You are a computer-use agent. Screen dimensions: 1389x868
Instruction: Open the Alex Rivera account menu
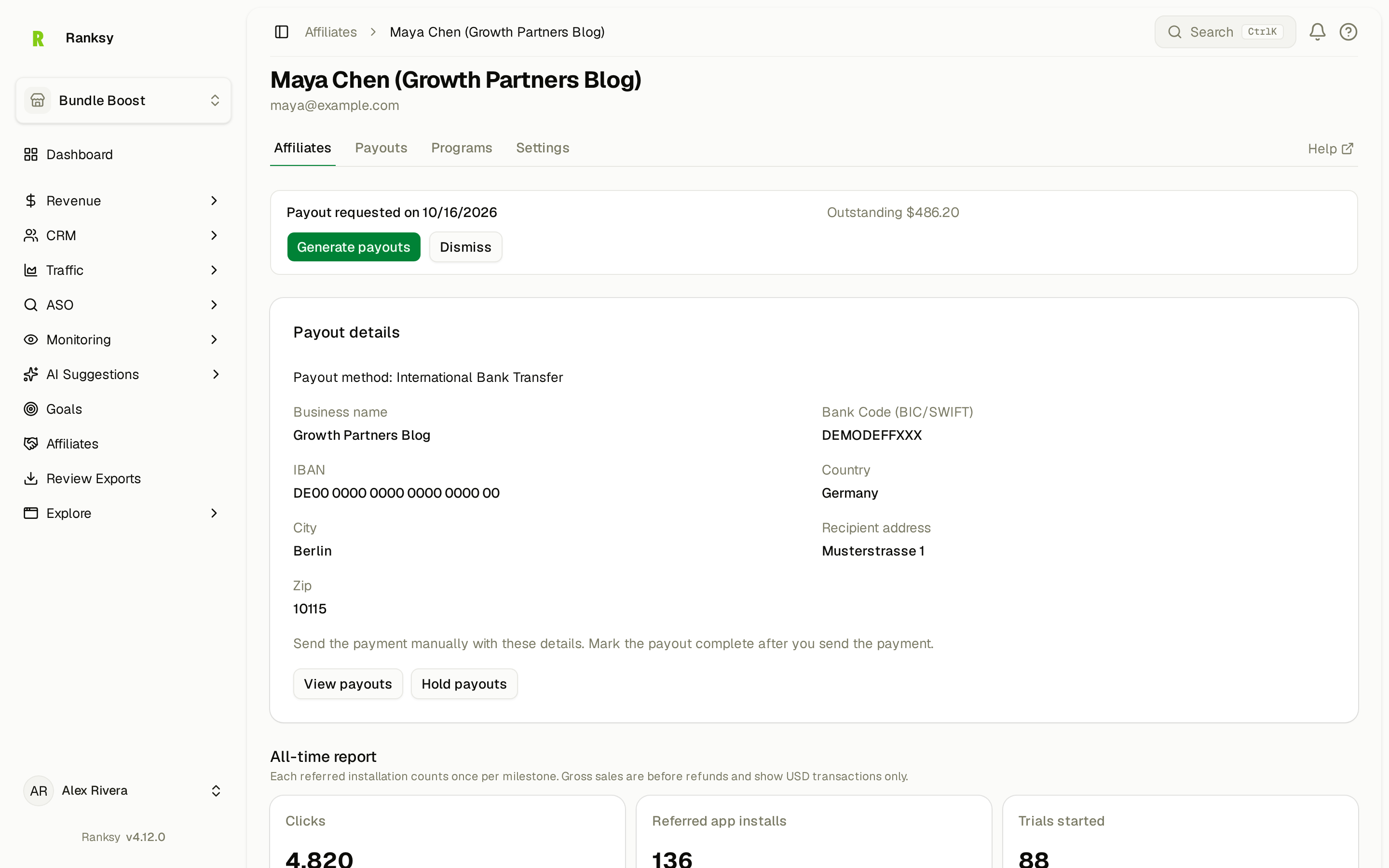(123, 790)
